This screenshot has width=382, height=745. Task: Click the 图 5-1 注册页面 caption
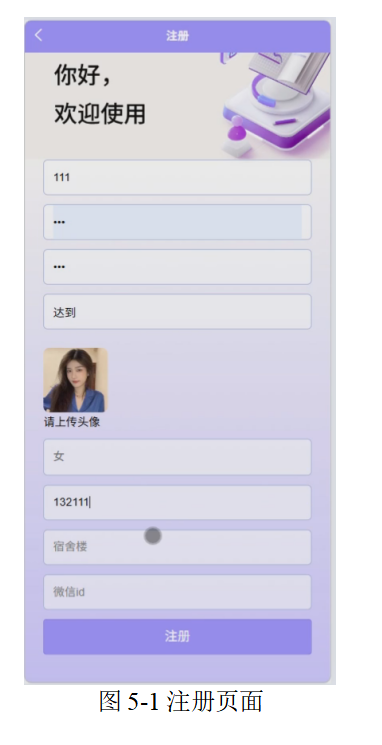[x=181, y=701]
